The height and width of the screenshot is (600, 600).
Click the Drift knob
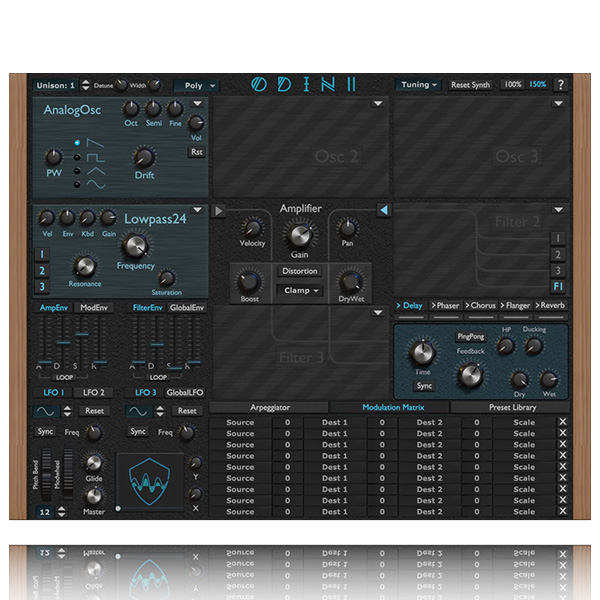[x=144, y=157]
